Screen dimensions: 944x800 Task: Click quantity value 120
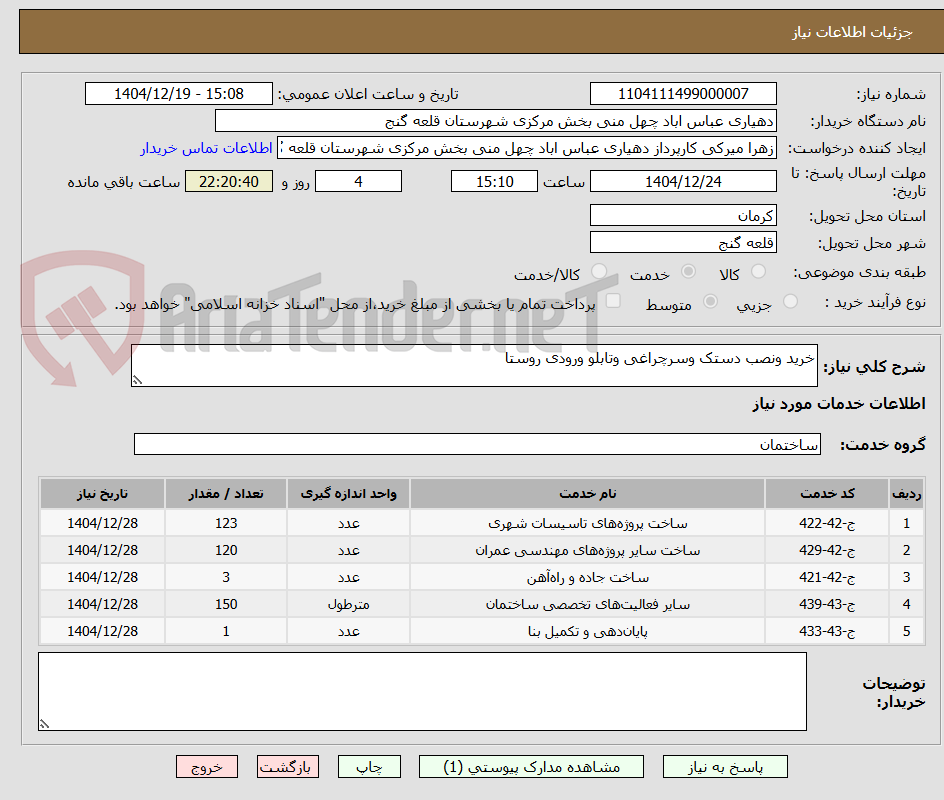[226, 550]
